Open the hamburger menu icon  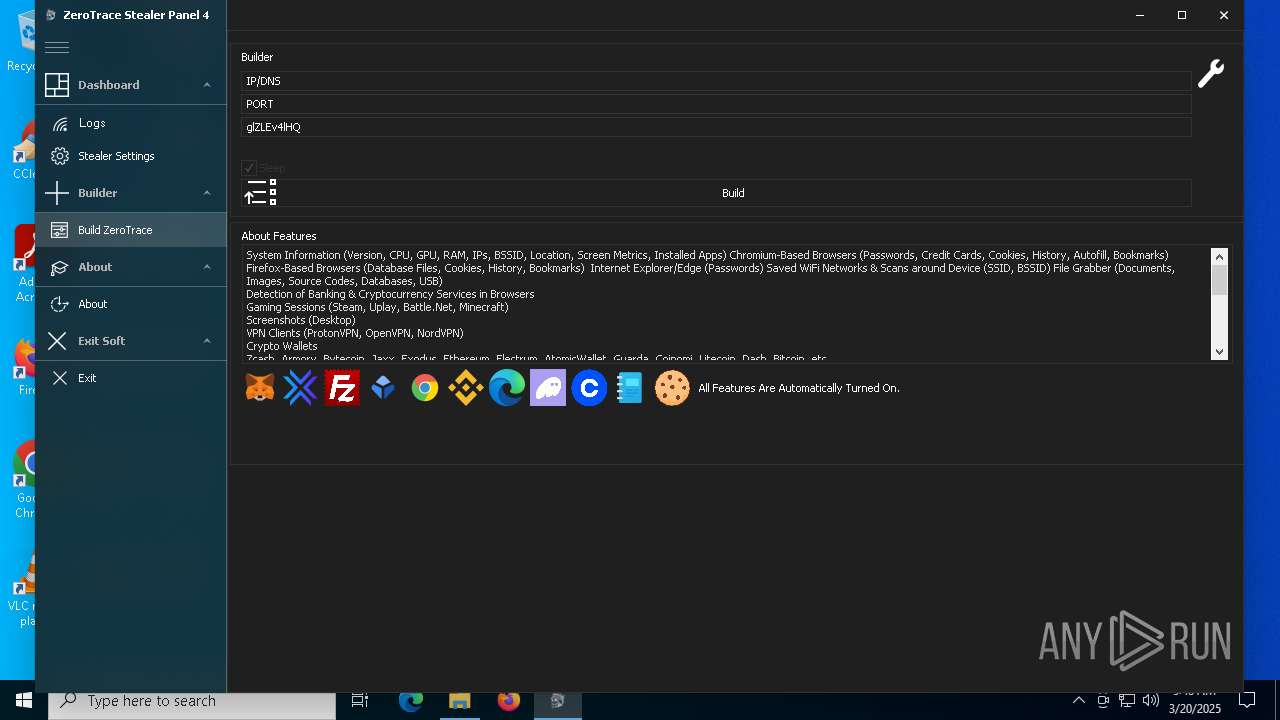click(57, 48)
